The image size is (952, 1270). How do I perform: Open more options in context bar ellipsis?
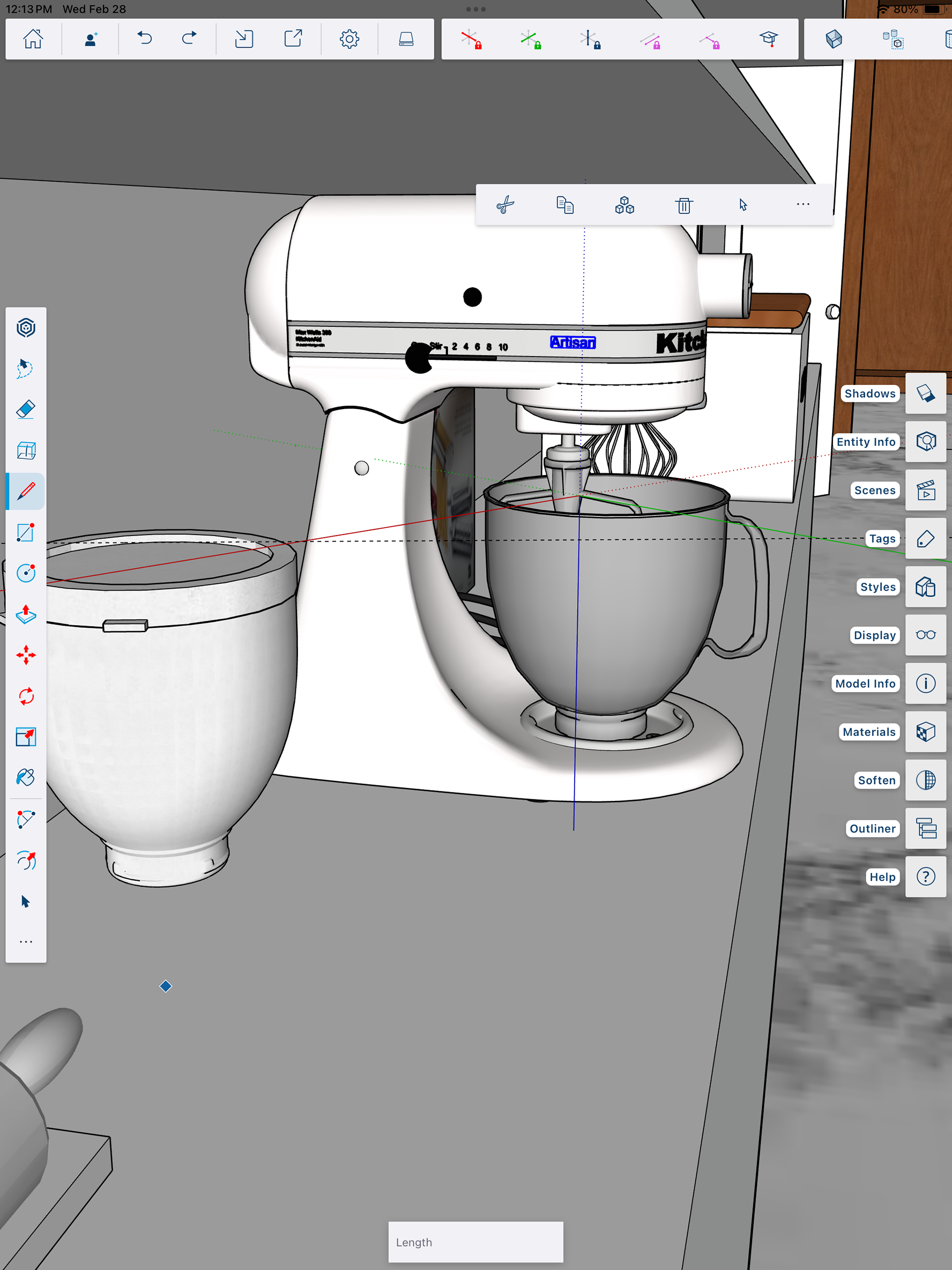803,205
